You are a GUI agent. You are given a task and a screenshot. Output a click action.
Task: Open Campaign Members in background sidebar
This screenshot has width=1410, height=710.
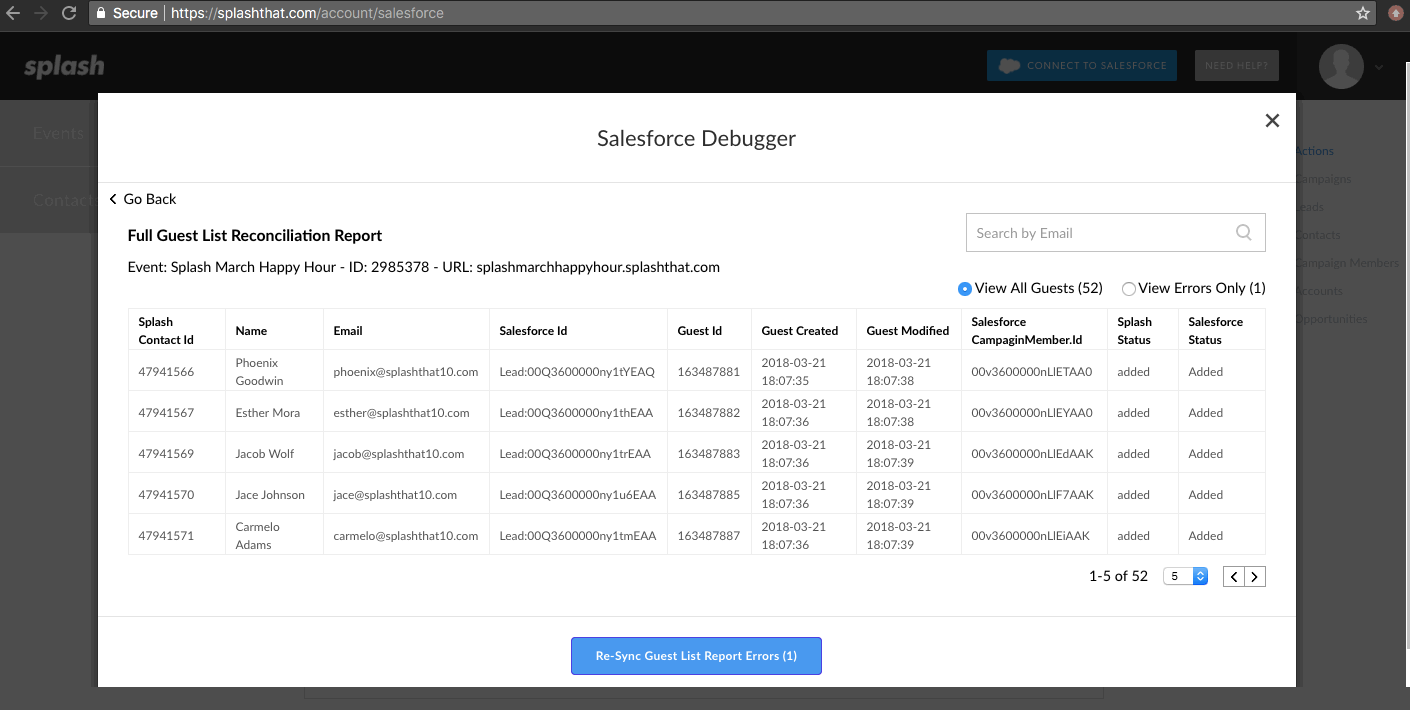1347,263
